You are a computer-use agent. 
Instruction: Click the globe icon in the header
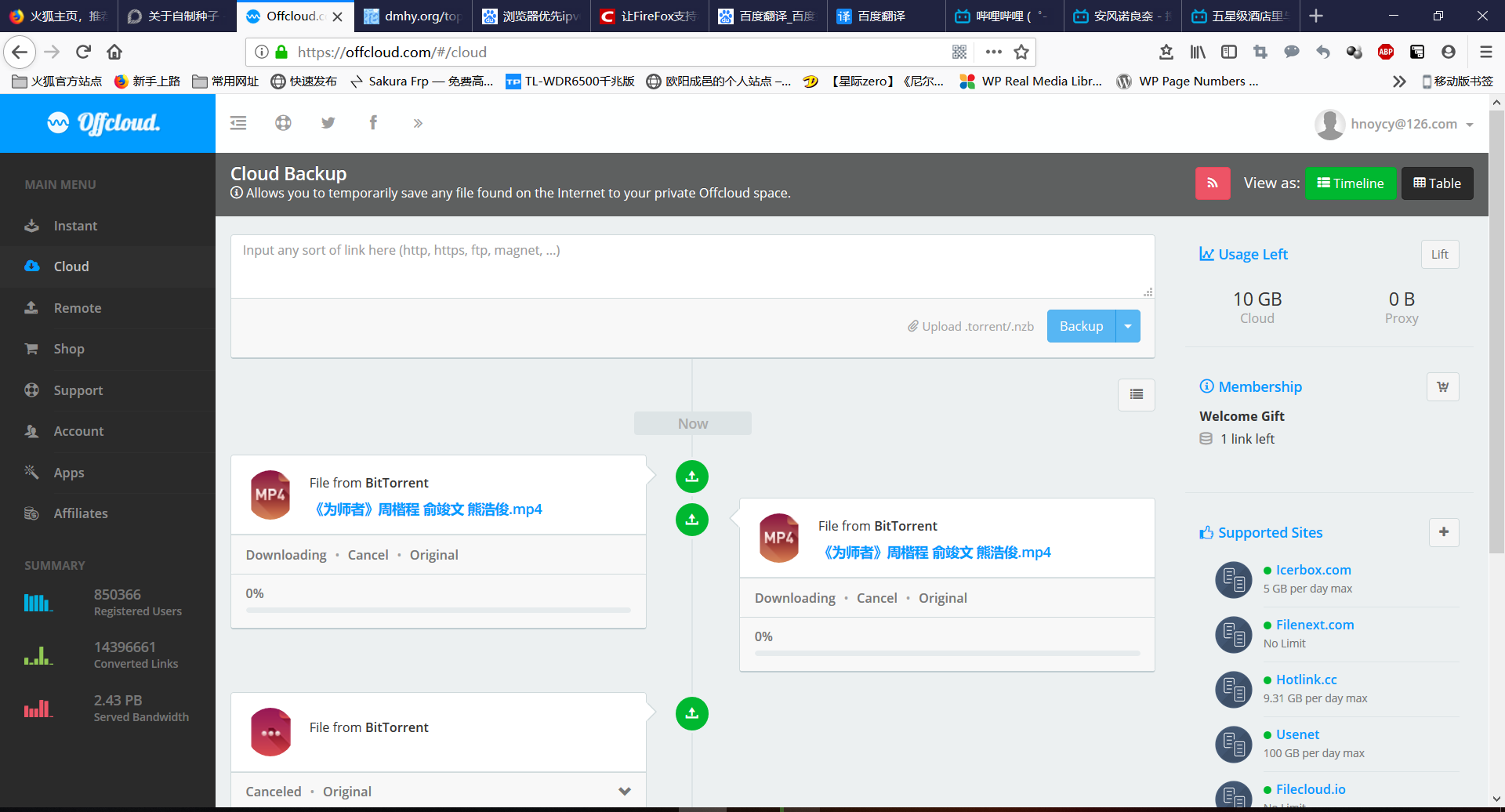coord(283,123)
